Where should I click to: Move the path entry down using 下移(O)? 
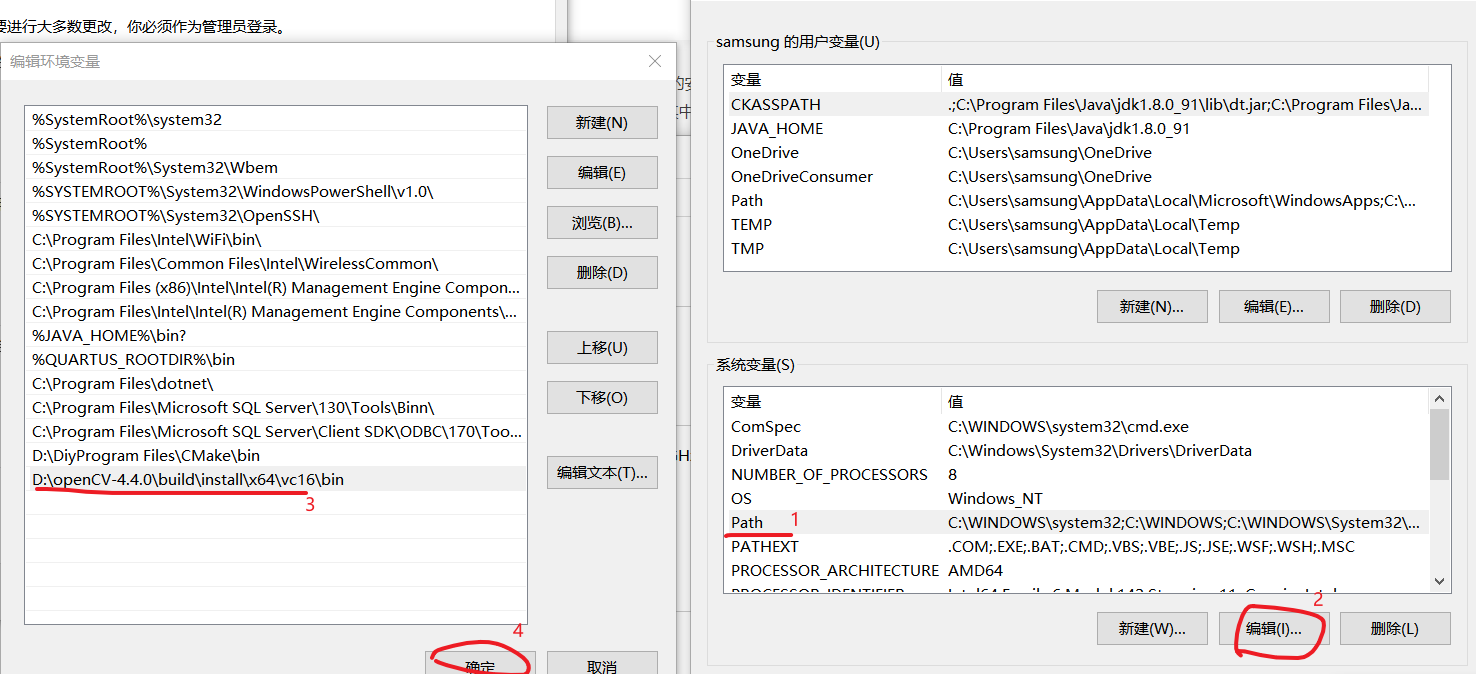[601, 397]
